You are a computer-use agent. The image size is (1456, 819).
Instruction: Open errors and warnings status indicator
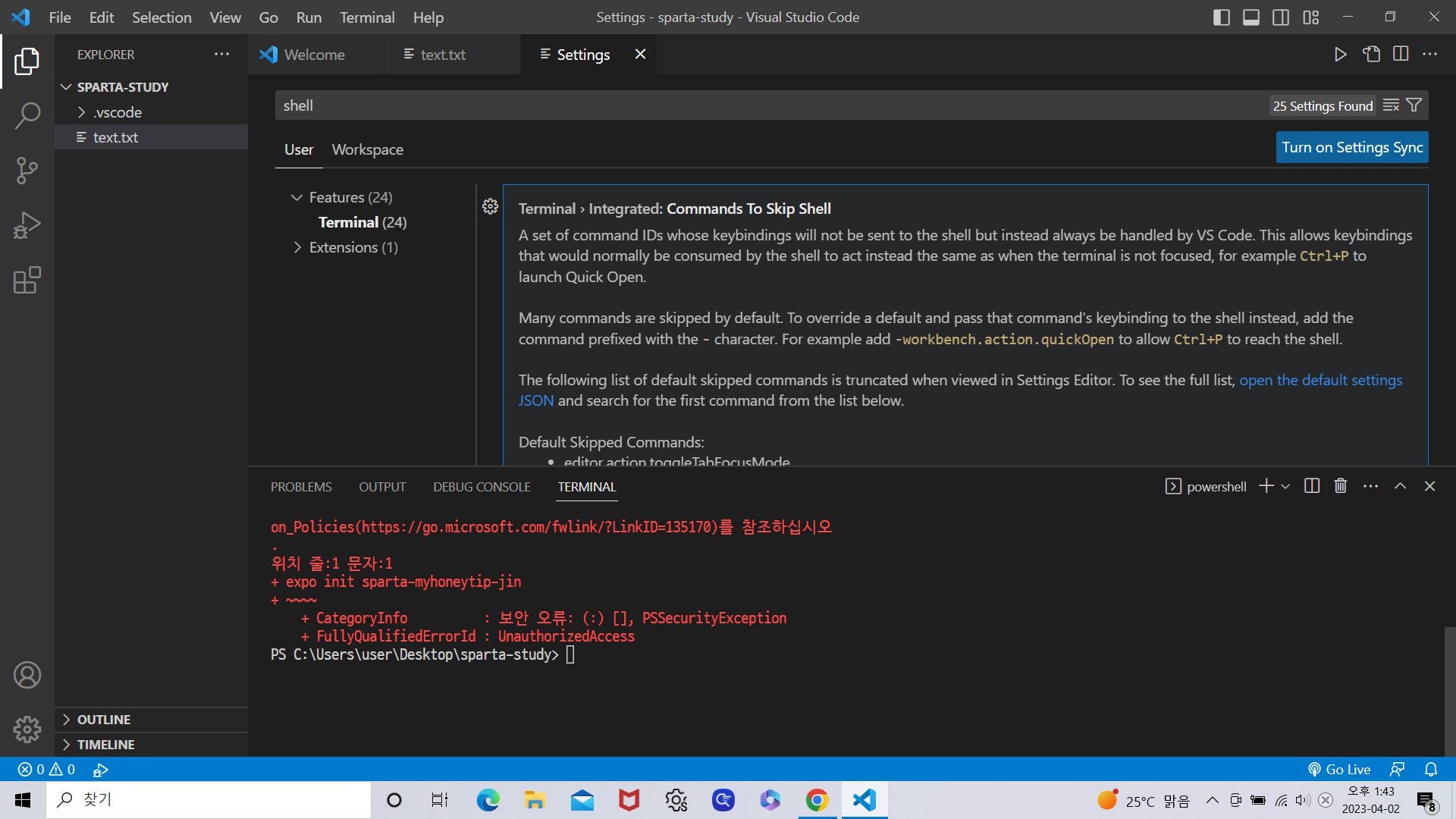[x=47, y=769]
